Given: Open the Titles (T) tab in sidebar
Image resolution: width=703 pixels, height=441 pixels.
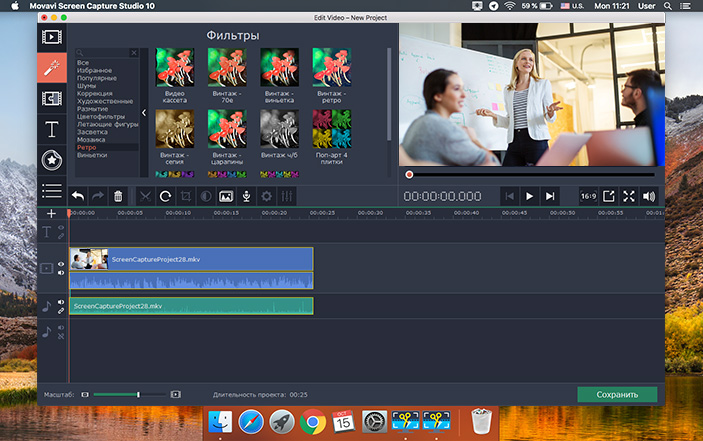Looking at the screenshot, I should click(x=52, y=130).
